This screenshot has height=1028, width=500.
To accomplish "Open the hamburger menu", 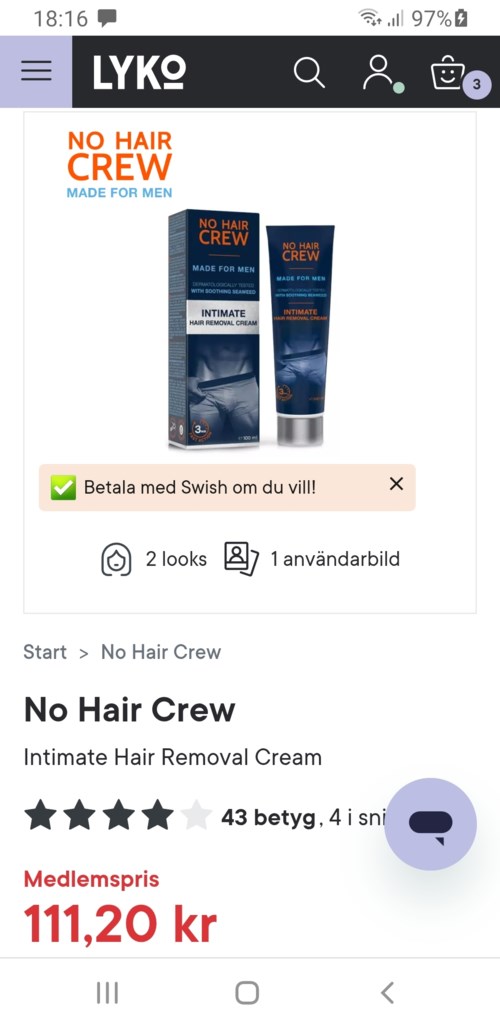I will (x=36, y=71).
